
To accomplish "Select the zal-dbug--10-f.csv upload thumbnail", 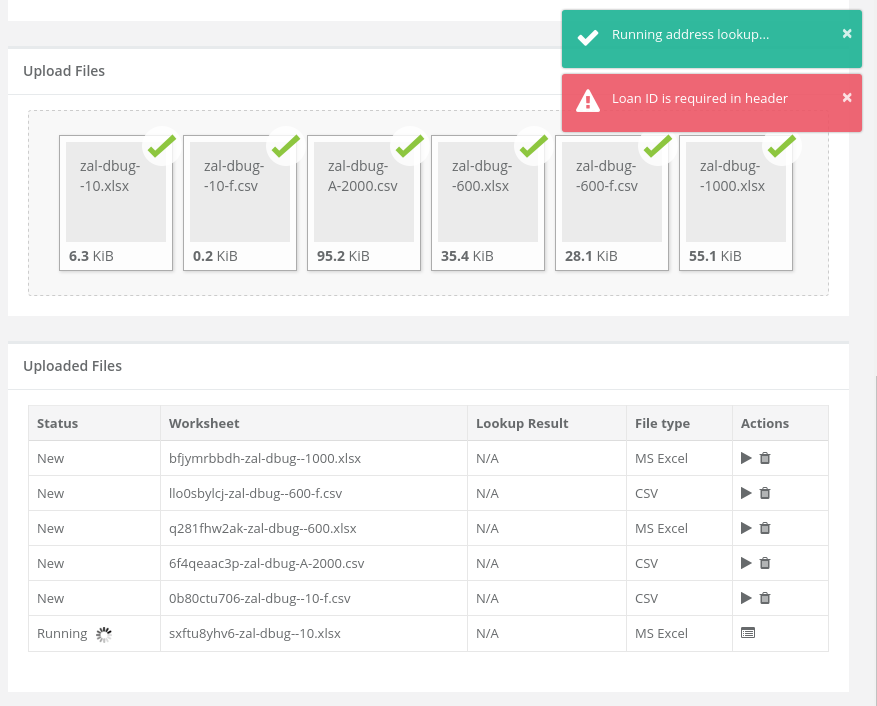I will click(x=240, y=203).
